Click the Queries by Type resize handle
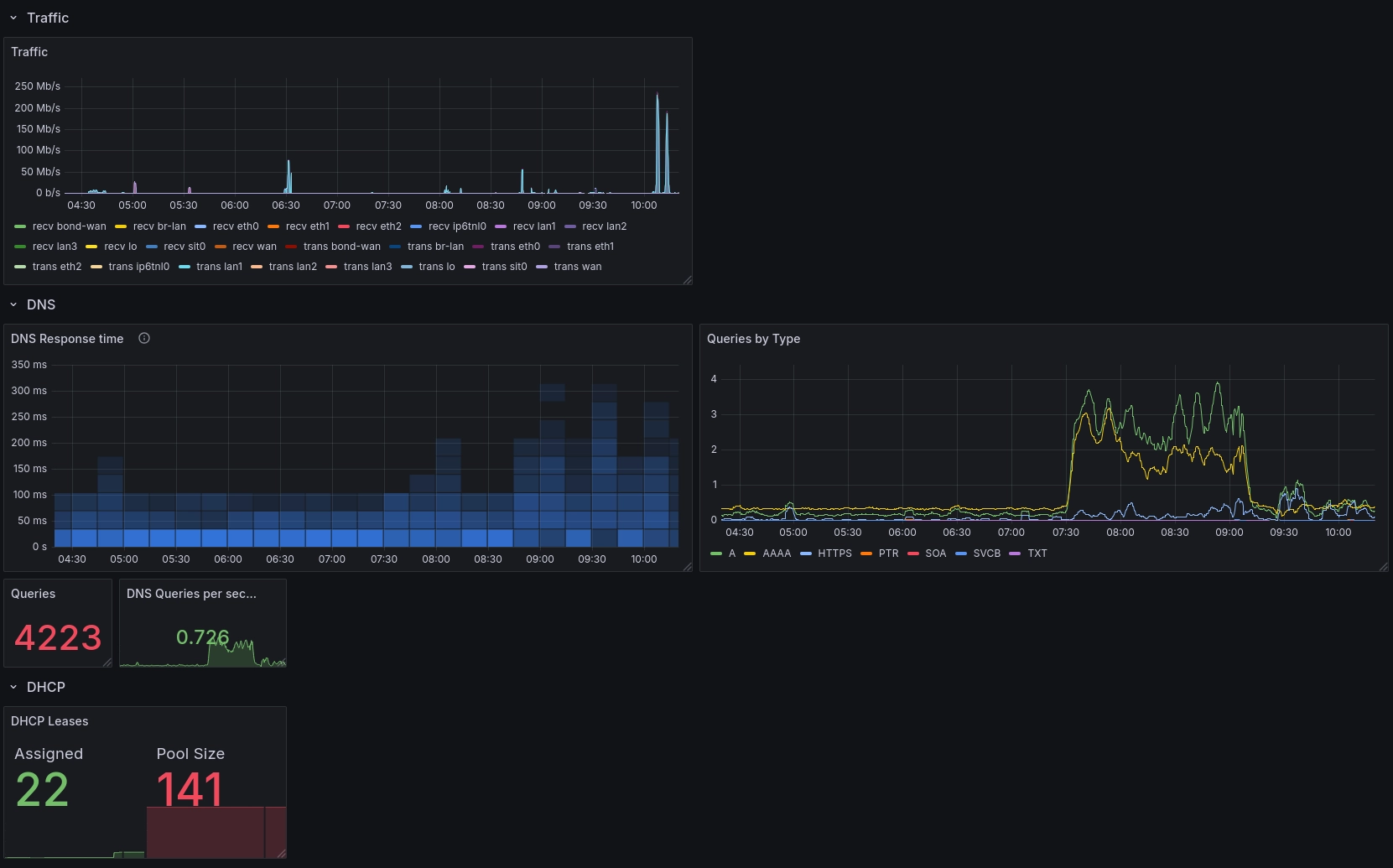The width and height of the screenshot is (1393, 868). (x=1383, y=567)
